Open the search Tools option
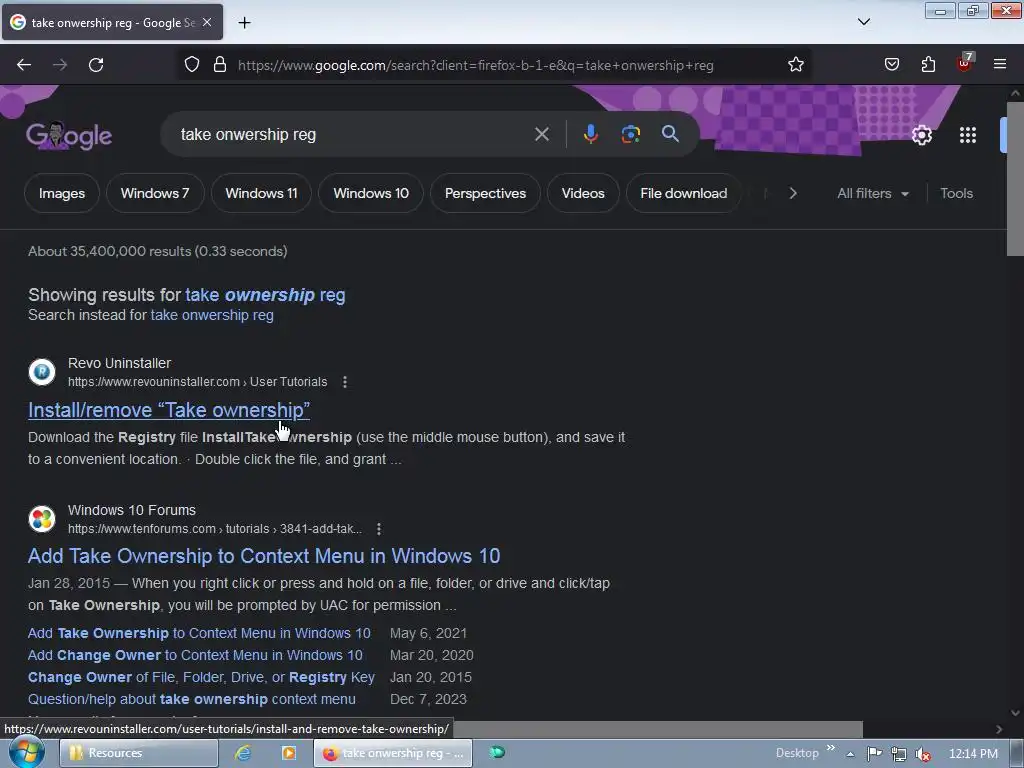 956,193
